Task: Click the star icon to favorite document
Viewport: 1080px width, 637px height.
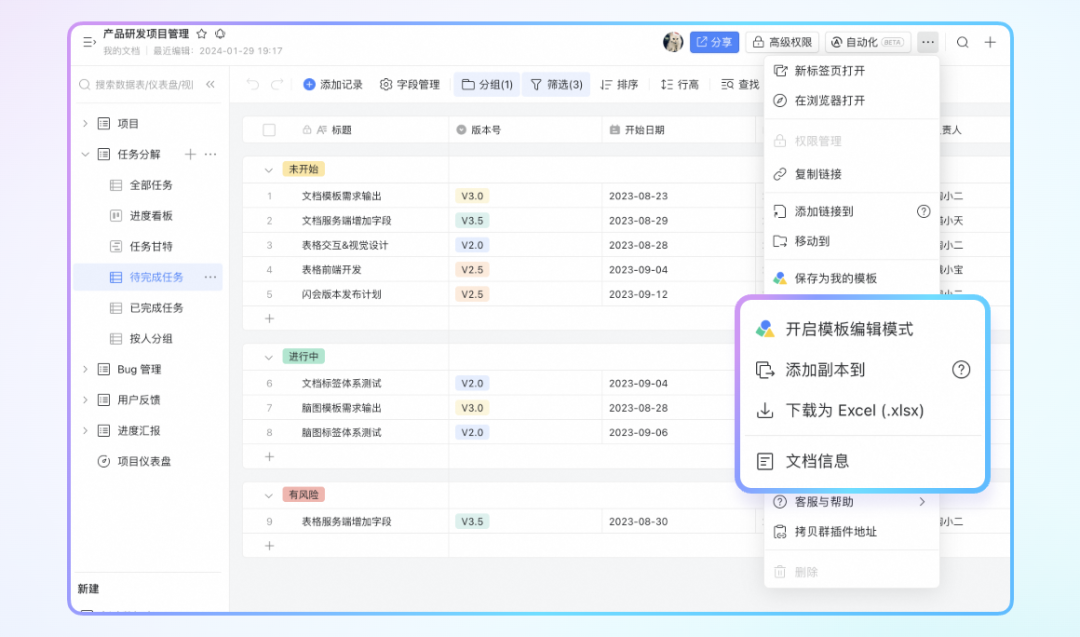Action: (x=202, y=34)
